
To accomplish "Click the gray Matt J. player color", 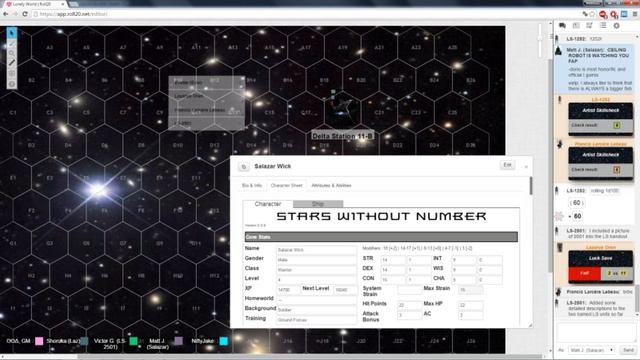I will (x=179, y=341).
